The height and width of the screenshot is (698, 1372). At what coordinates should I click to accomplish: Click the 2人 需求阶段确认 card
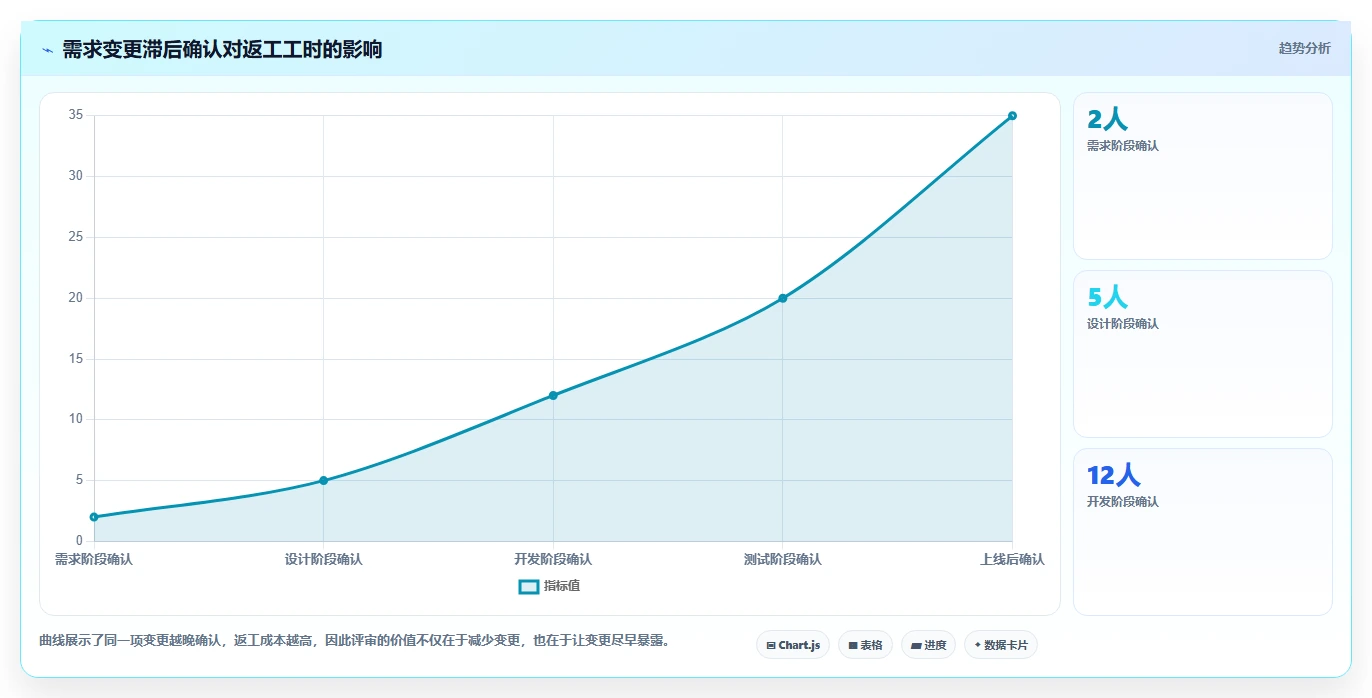[1203, 176]
